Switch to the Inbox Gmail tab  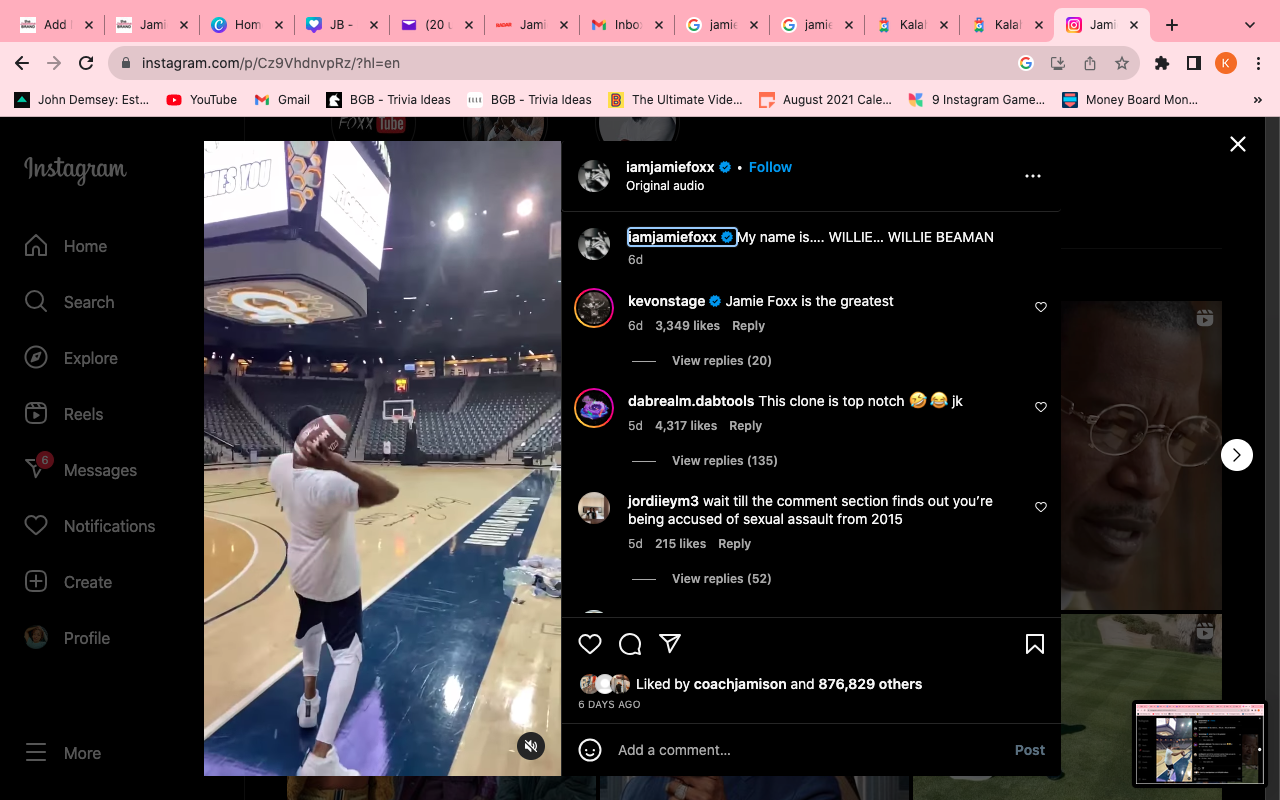[625, 25]
